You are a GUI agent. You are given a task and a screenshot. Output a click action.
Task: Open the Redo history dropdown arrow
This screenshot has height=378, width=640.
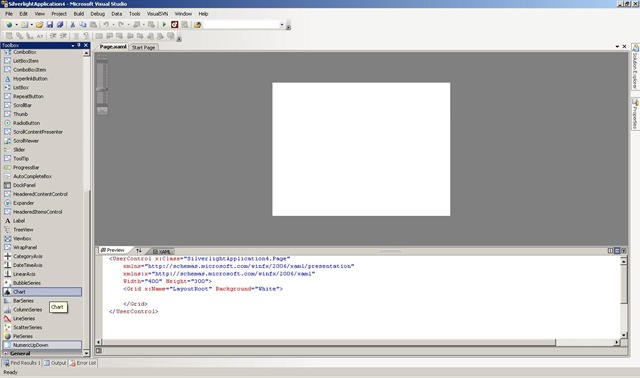click(128, 25)
